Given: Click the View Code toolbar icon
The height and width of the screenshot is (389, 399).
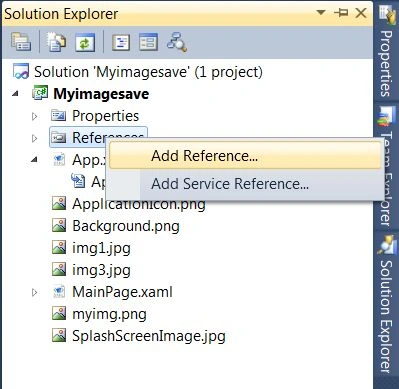Looking at the screenshot, I should point(121,42).
